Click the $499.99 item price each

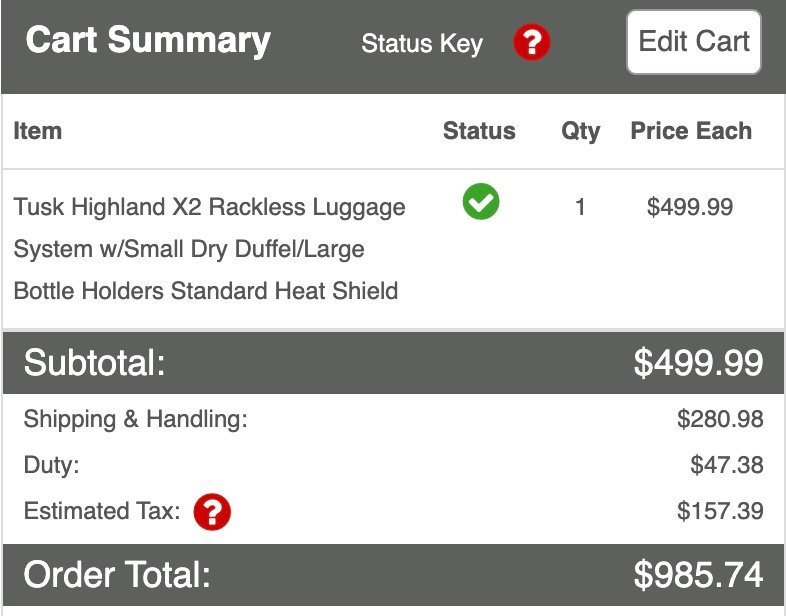coord(689,207)
